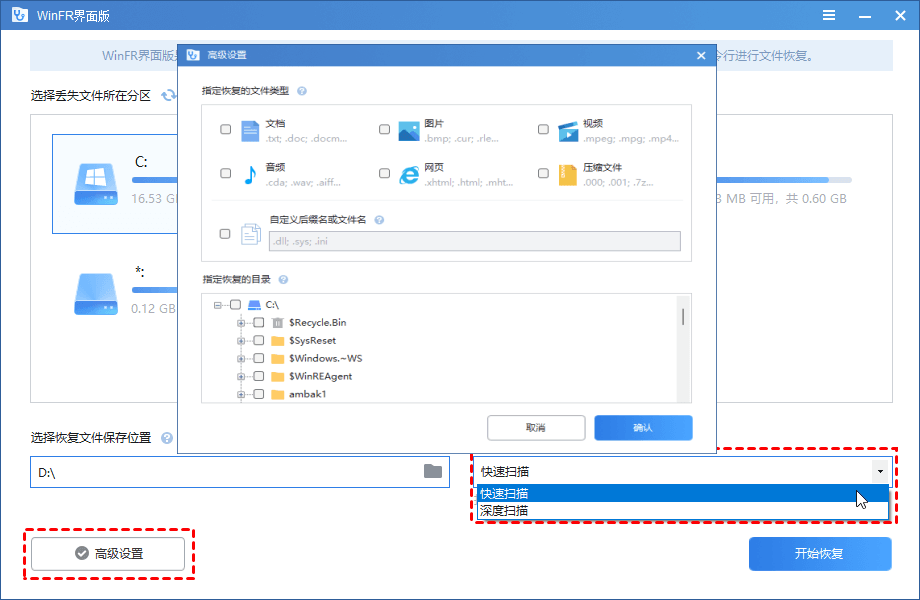Click help icon beside 选择恢复文件保存位置
The width and height of the screenshot is (920, 600).
[167, 438]
